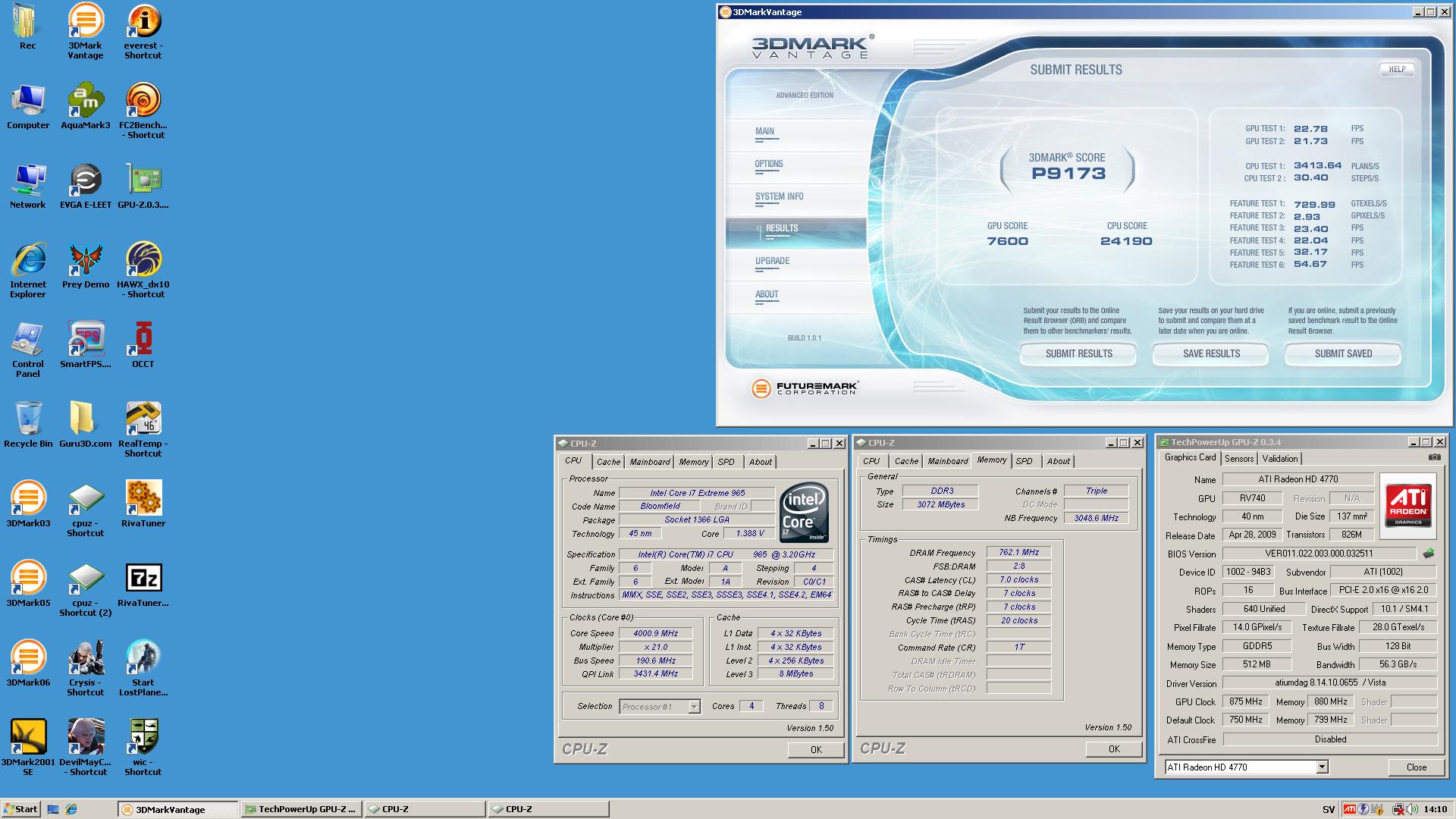
Task: Switch to TechPowerUp GPU-Z taskbar button
Action: (301, 809)
